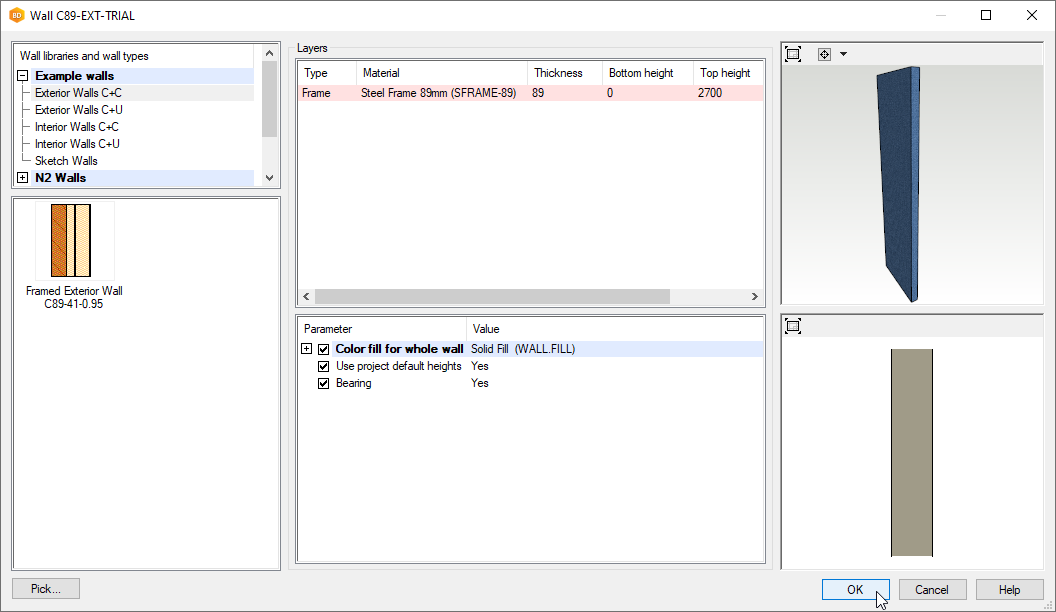This screenshot has width=1056, height=612.
Task: Click zoom-extents icon in section preview pane
Action: pyautogui.click(x=793, y=326)
